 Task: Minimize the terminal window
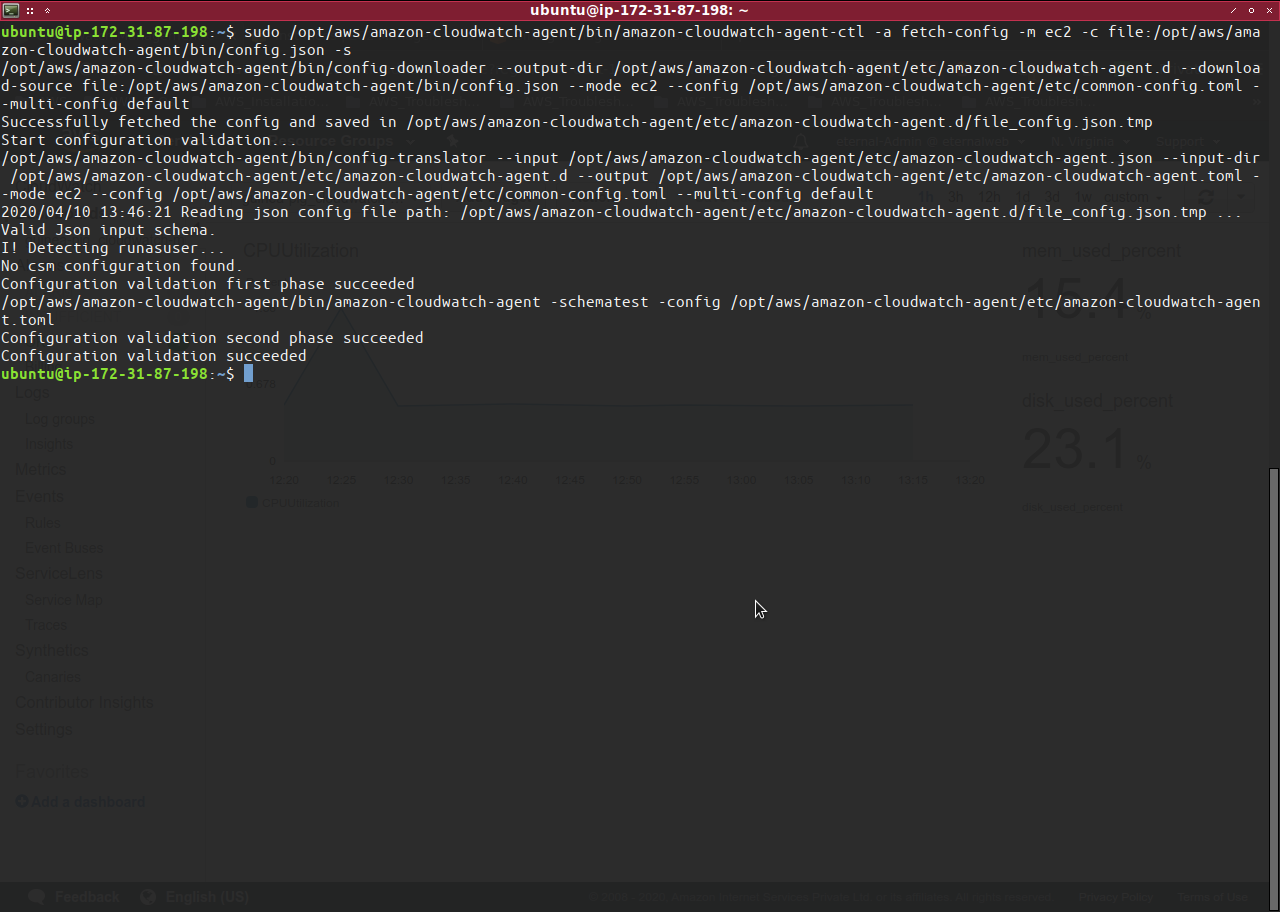[1235, 9]
